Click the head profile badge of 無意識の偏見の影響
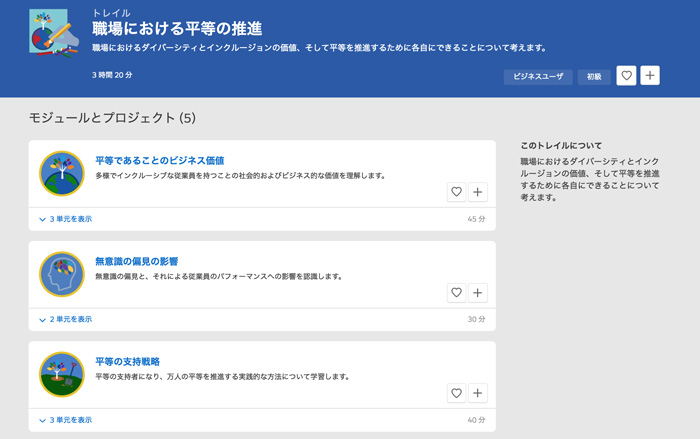 61,274
